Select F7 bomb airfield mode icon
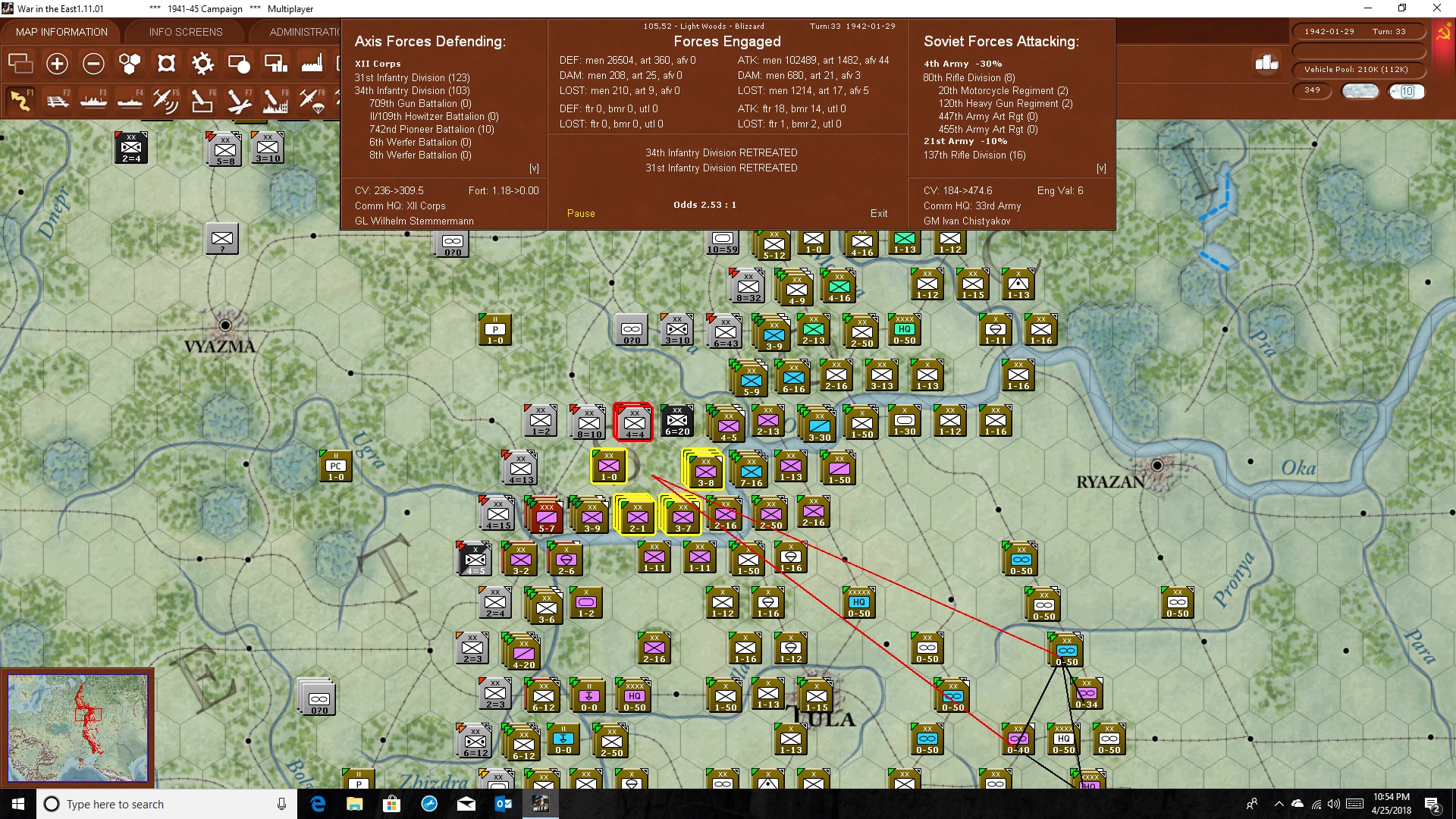The height and width of the screenshot is (819, 1456). [x=239, y=100]
